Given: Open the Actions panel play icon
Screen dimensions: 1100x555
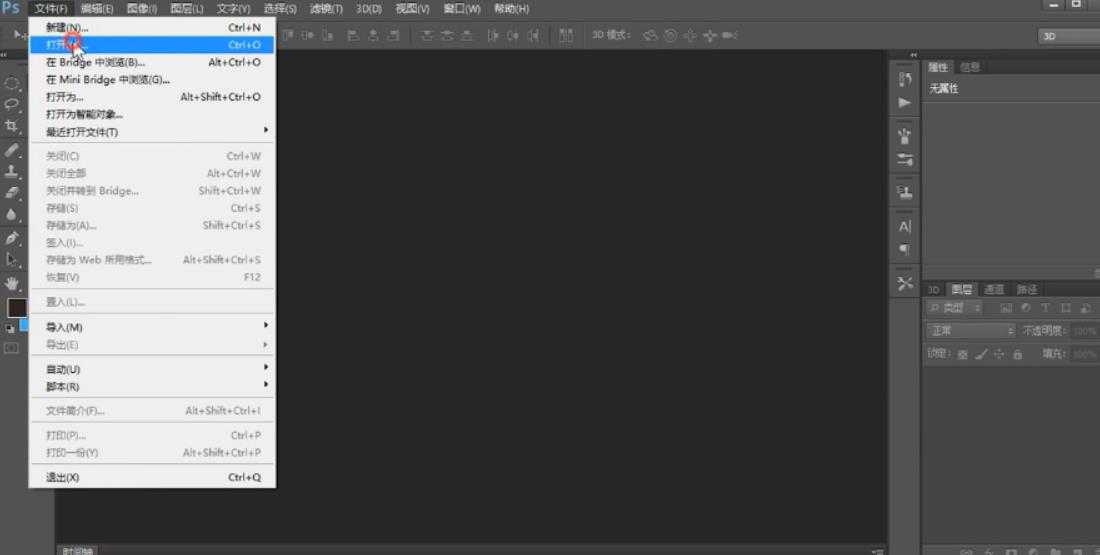Looking at the screenshot, I should click(x=905, y=102).
